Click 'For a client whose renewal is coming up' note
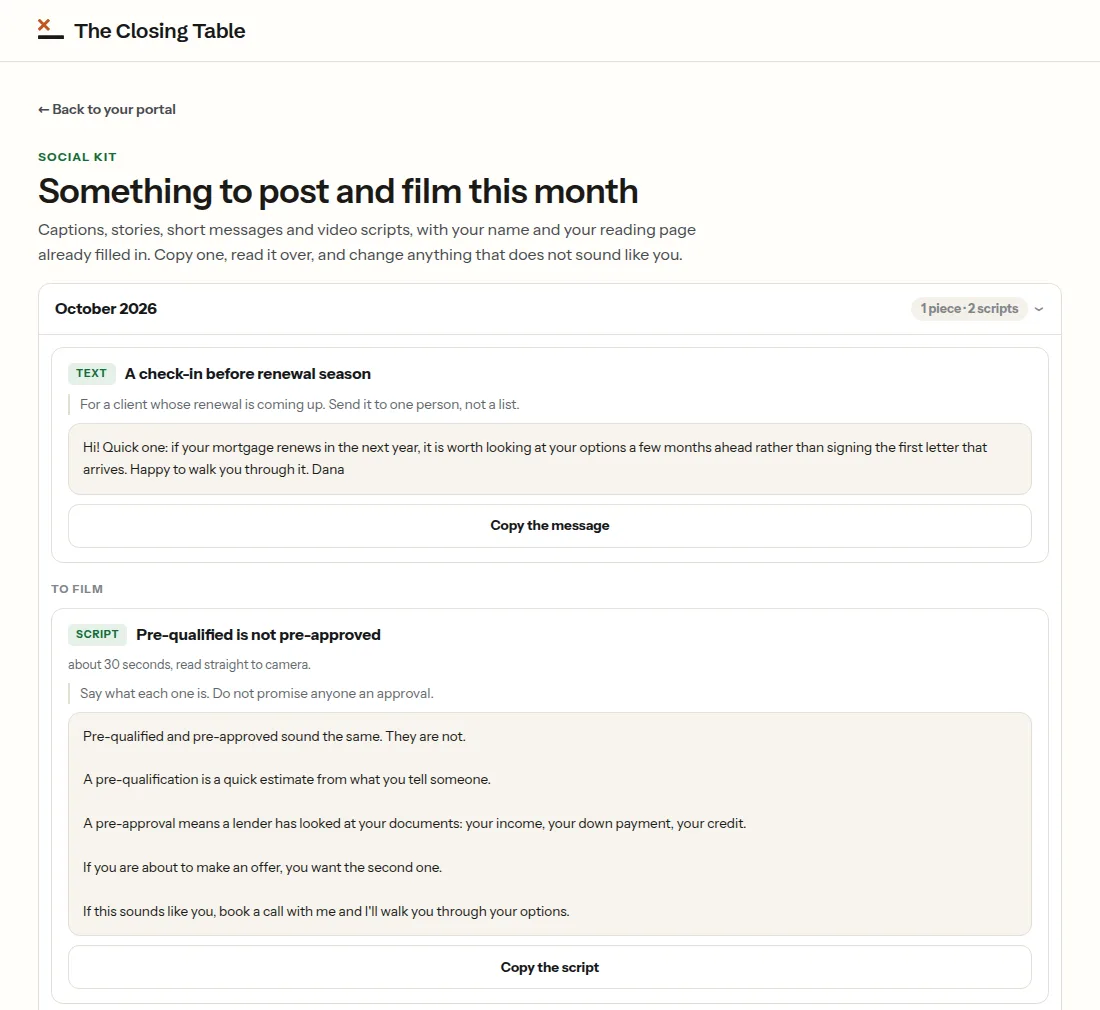Screen dimensions: 1100x1010 click(x=300, y=405)
